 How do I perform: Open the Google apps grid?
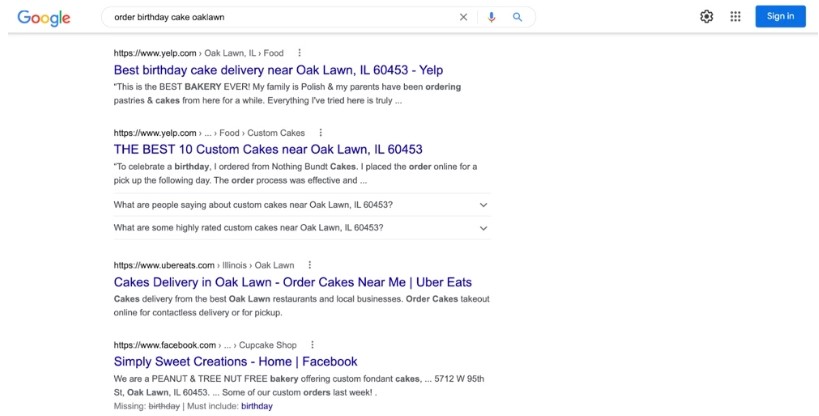[x=736, y=16]
